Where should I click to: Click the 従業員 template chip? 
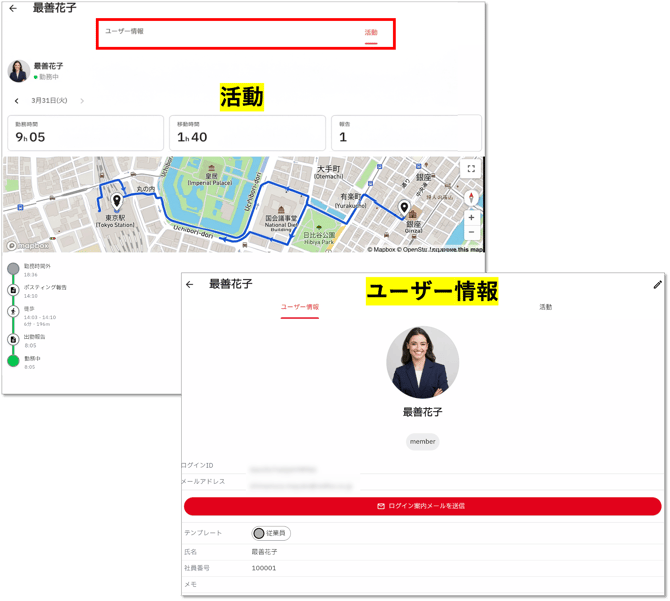270,533
